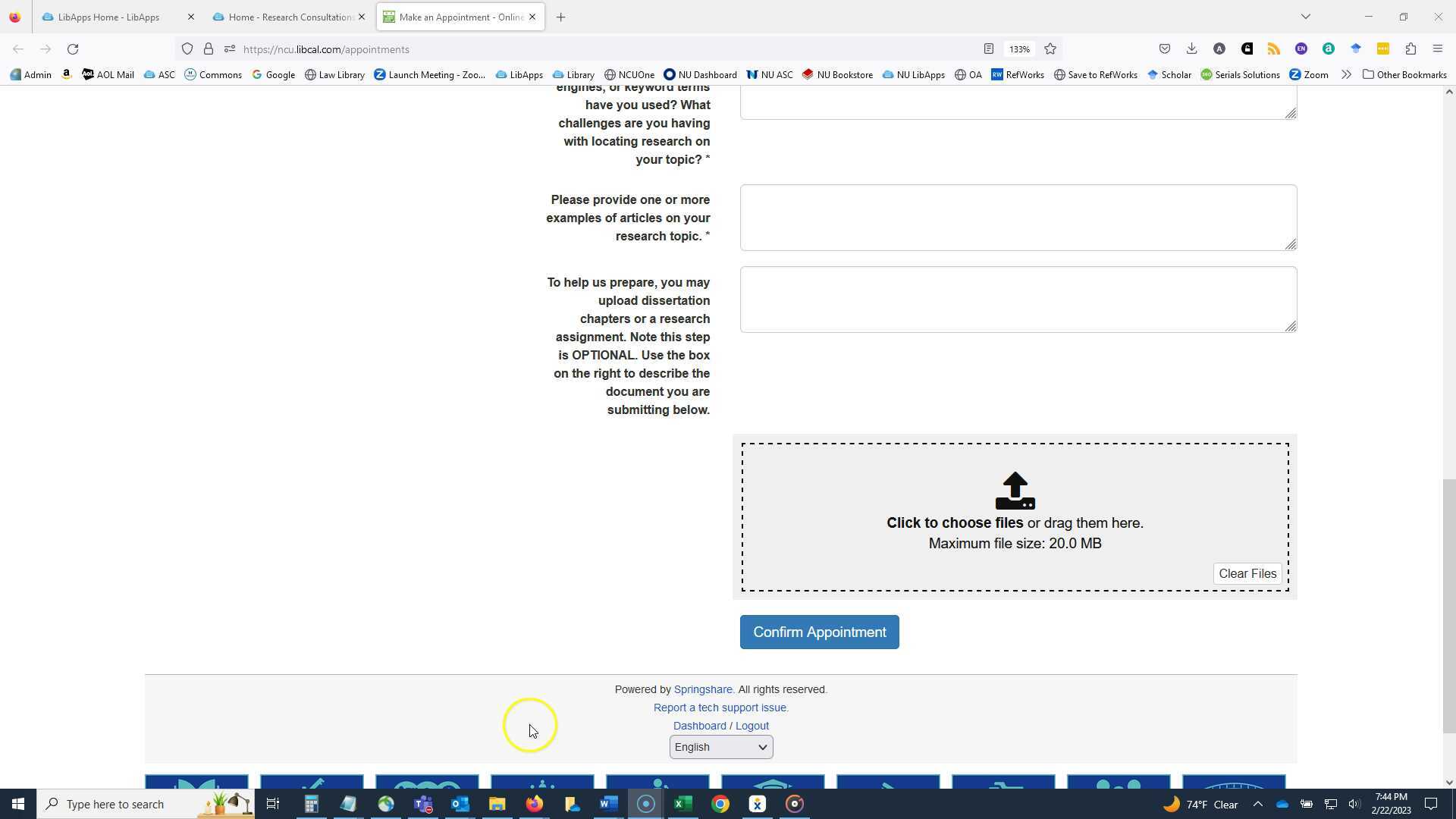Launch Excel from the taskbar
Viewport: 1456px width, 819px height.
(x=683, y=803)
